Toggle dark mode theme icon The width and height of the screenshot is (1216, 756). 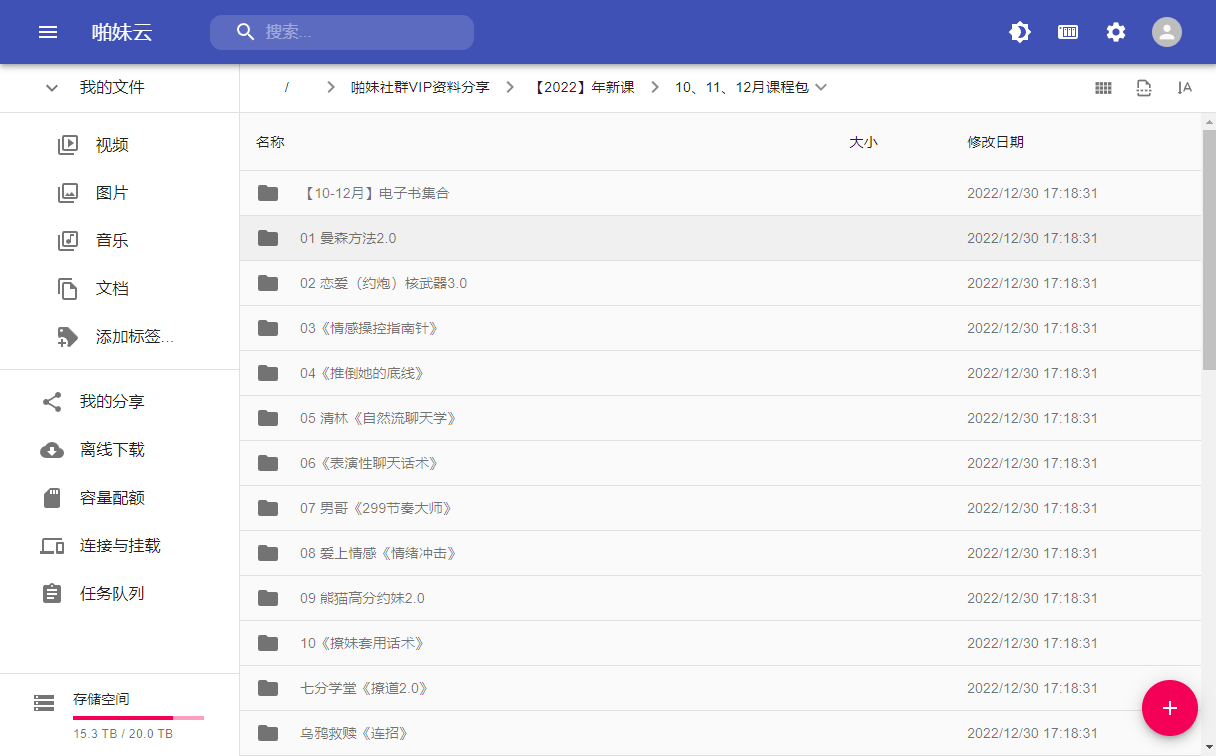[x=1020, y=32]
